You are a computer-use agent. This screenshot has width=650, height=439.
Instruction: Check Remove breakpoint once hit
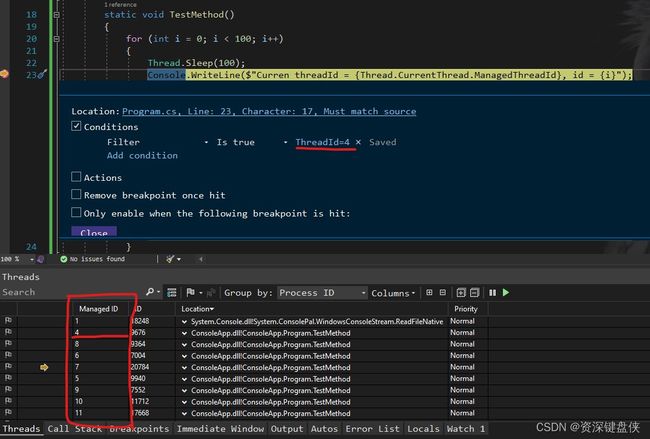point(77,195)
